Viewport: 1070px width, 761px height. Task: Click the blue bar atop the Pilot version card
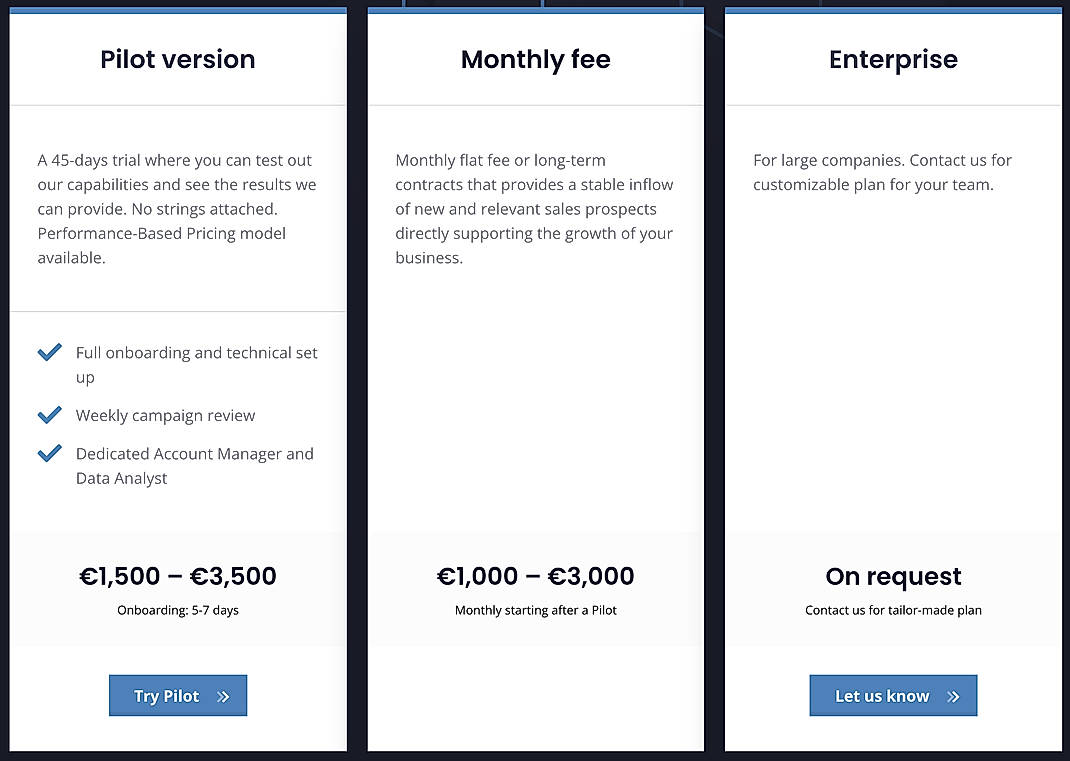tap(178, 9)
